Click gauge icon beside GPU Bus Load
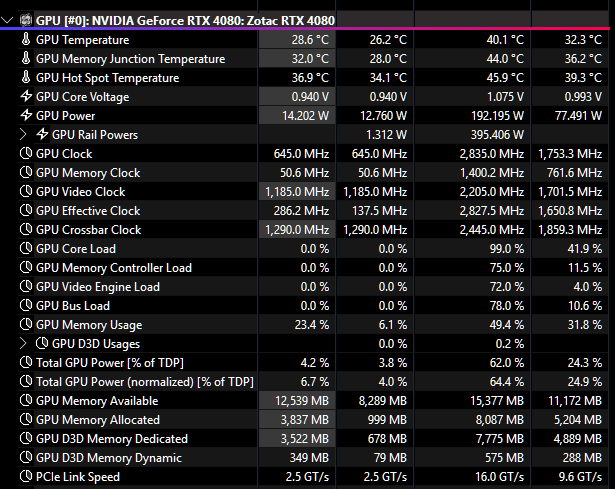The image size is (615, 489). click(x=26, y=305)
